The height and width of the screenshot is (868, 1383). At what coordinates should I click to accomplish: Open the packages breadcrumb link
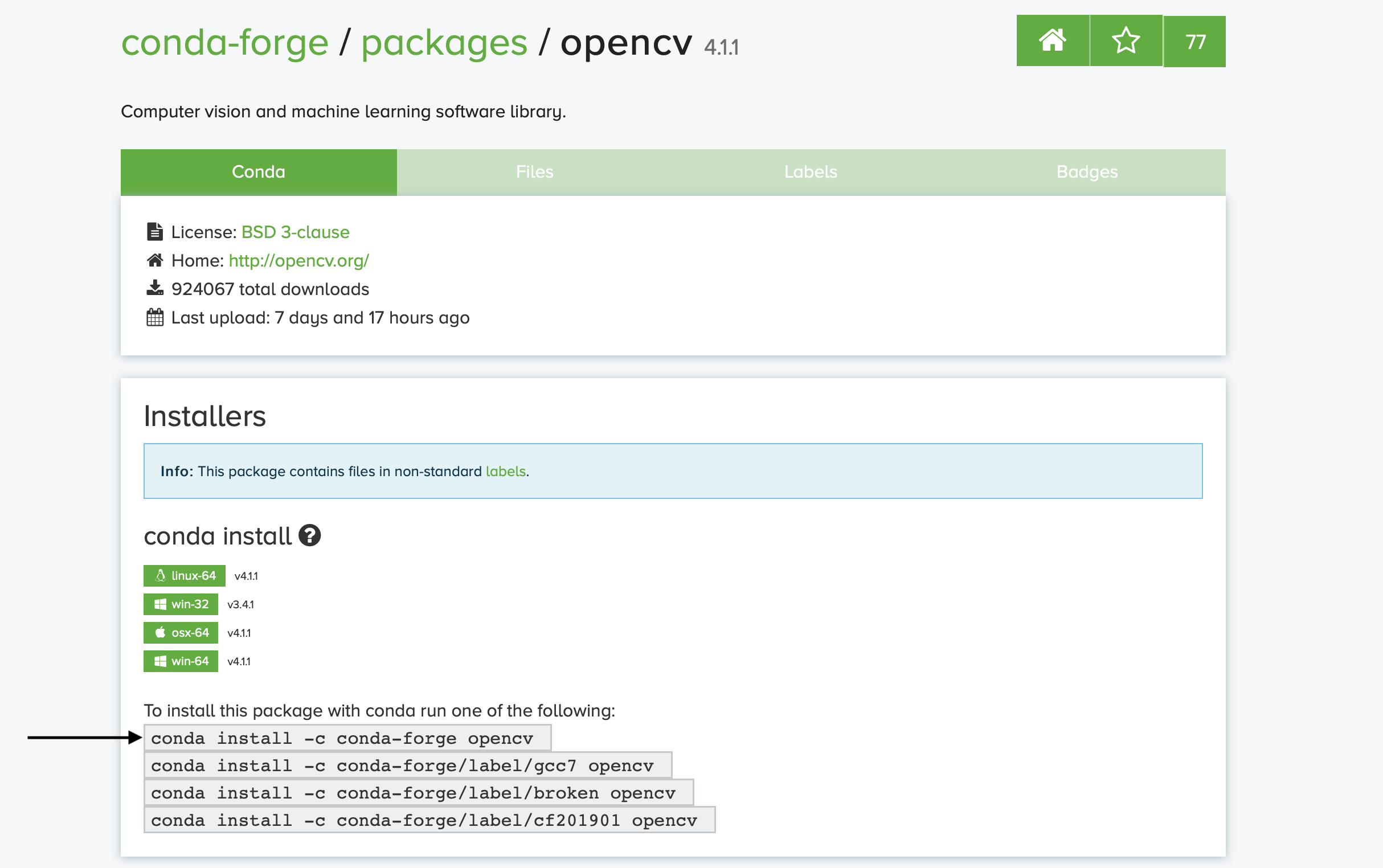[444, 43]
